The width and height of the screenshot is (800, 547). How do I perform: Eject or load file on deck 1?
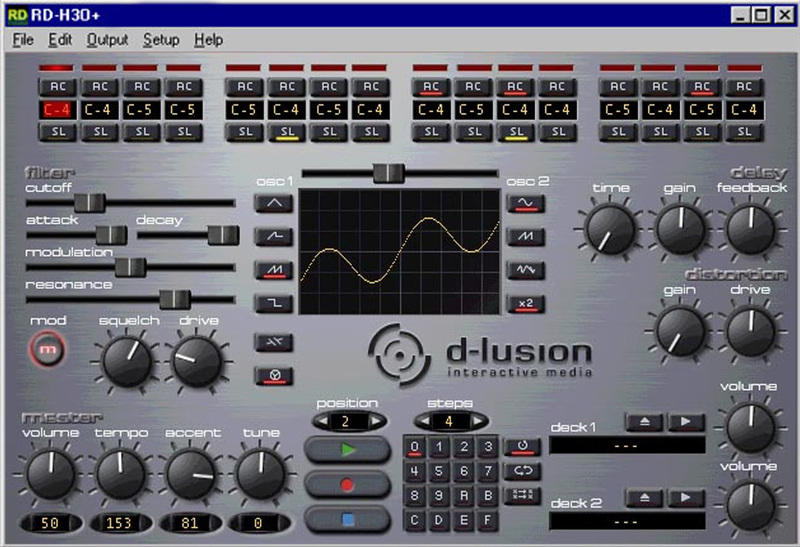[645, 422]
